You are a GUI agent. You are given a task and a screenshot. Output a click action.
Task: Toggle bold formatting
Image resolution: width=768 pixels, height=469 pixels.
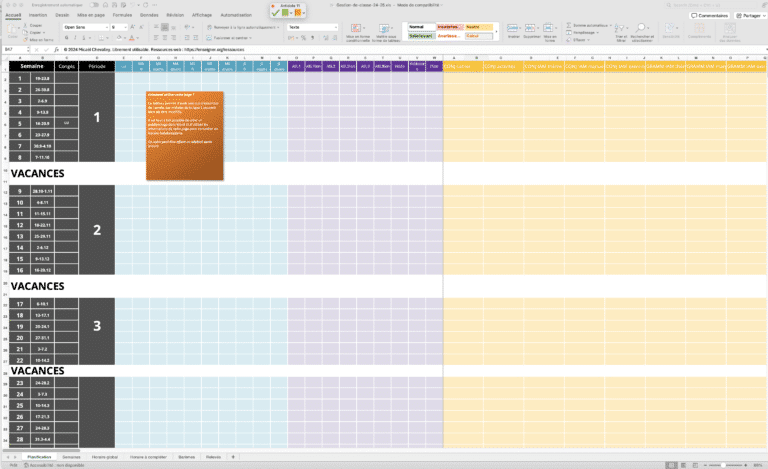tap(67, 38)
